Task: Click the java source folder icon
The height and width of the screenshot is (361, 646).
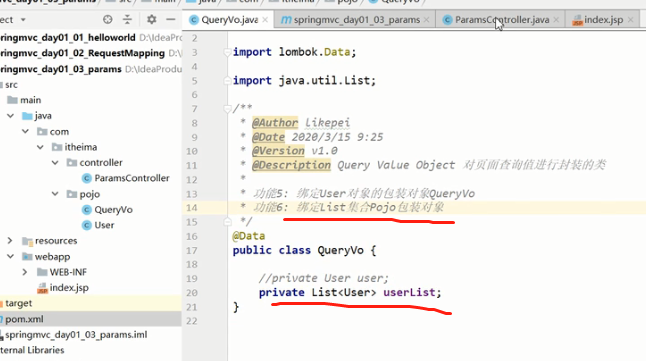Action: point(27,116)
